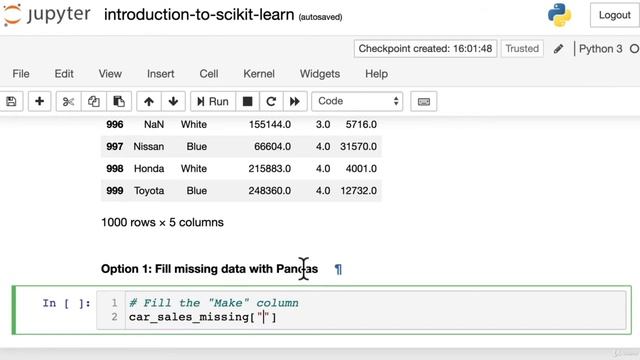Cut selected cells with scissors icon
The height and width of the screenshot is (360, 640).
click(x=69, y=101)
